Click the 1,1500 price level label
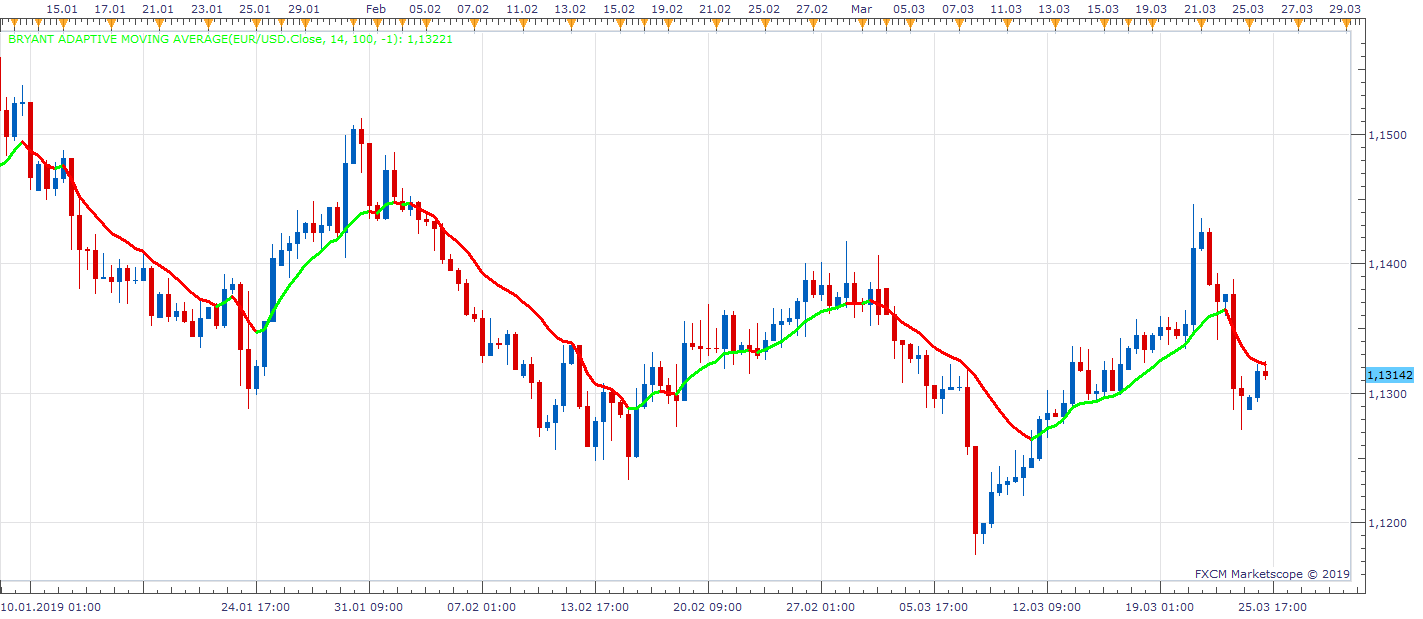 coord(1389,135)
